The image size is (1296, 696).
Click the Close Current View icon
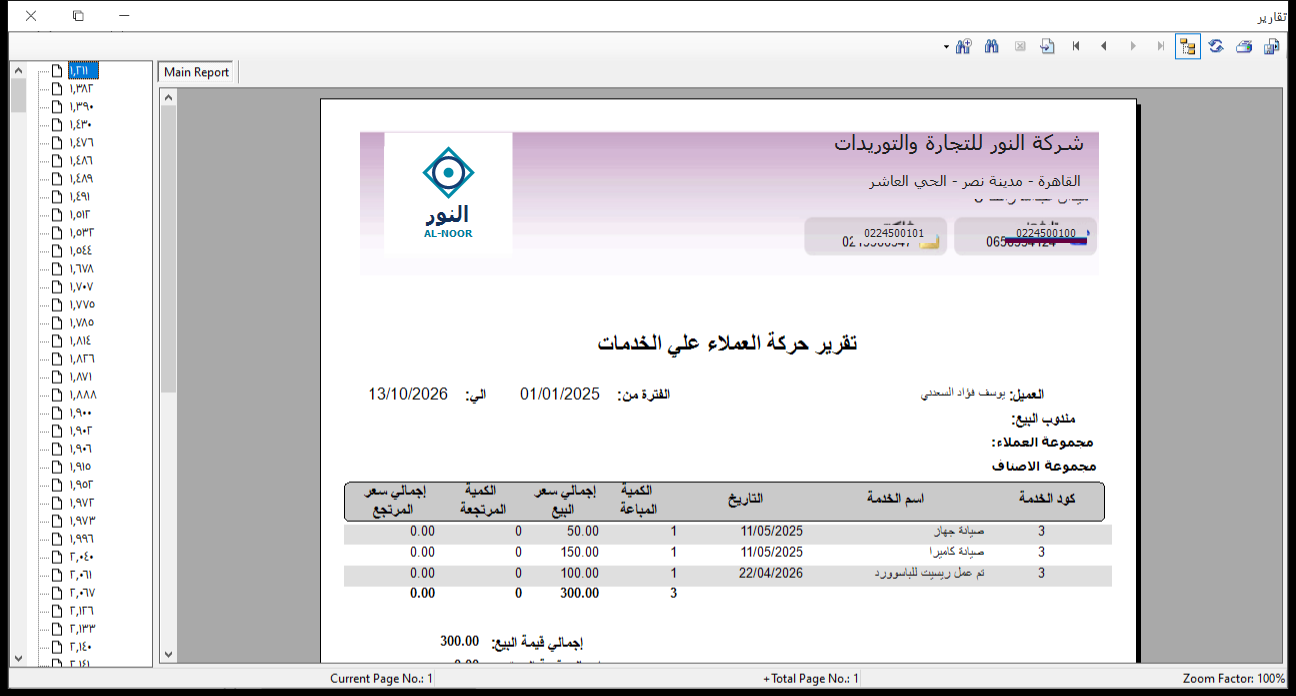pyautogui.click(x=1020, y=46)
